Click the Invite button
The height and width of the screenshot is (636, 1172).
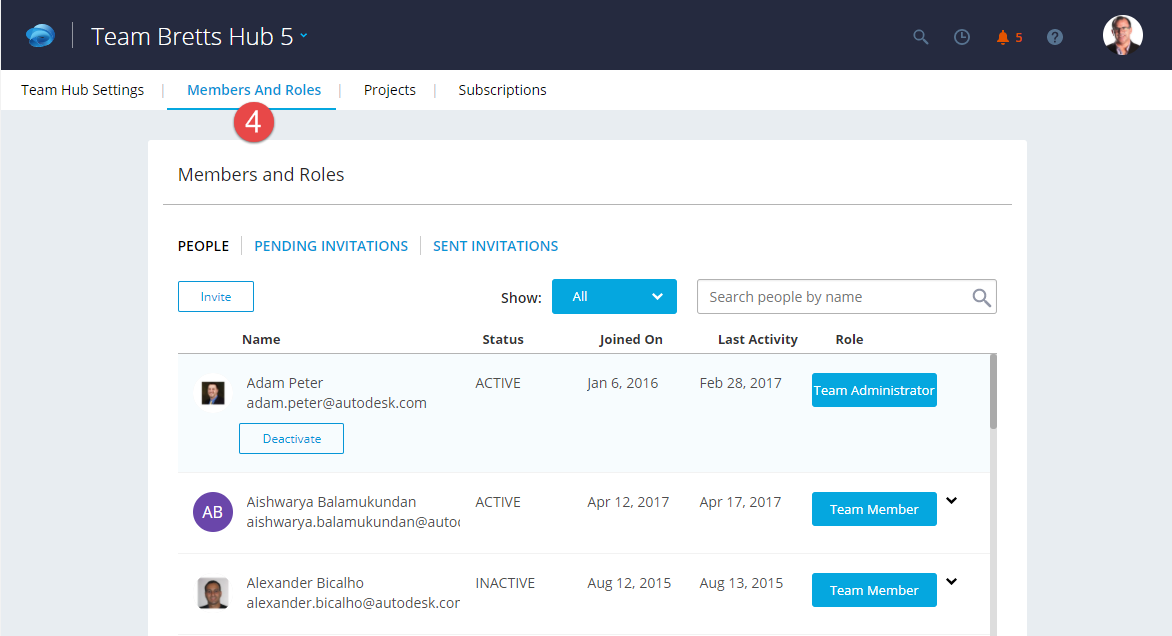[x=215, y=296]
